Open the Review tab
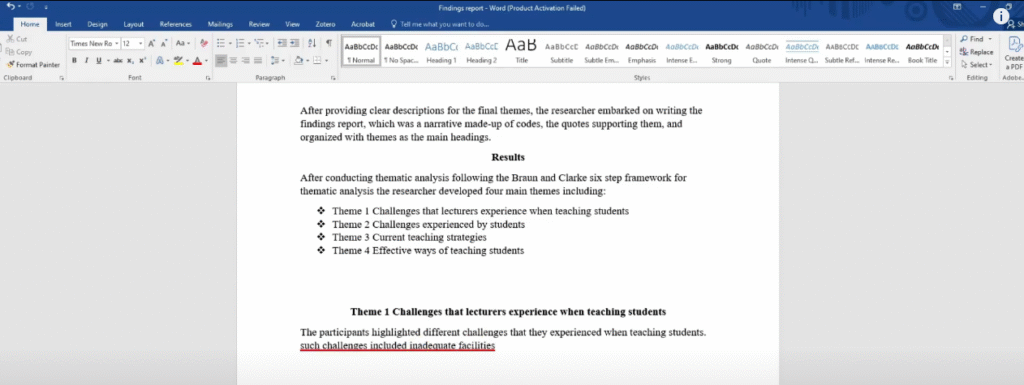The image size is (1024, 385). pos(259,24)
